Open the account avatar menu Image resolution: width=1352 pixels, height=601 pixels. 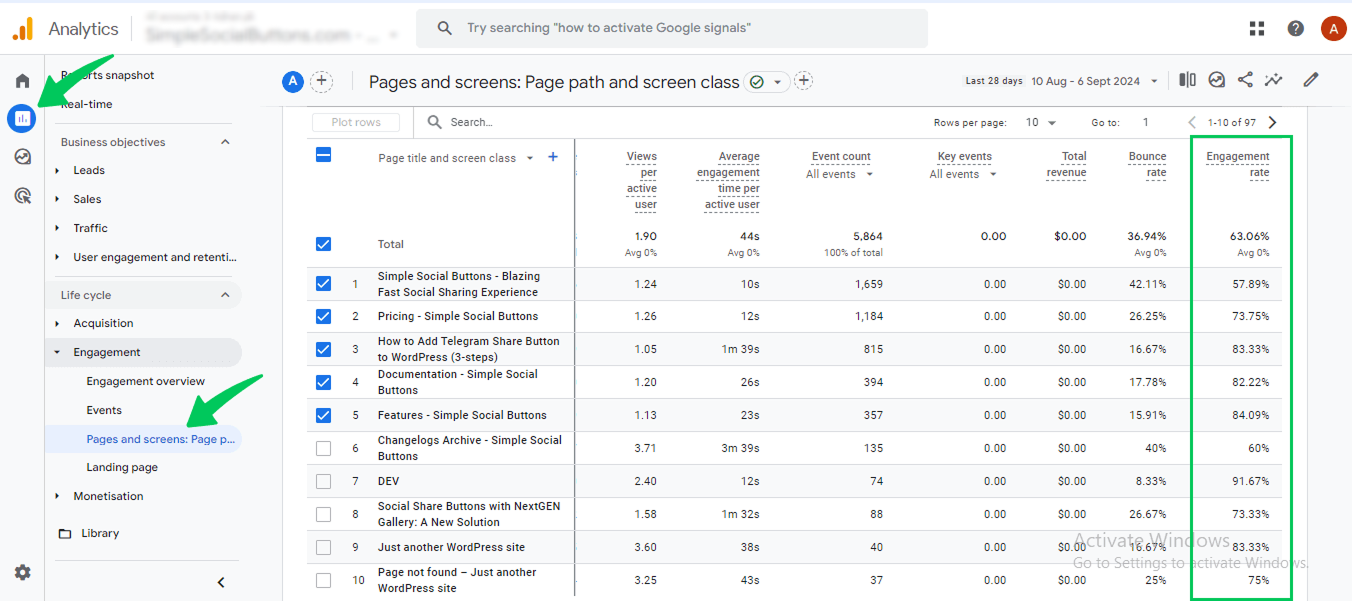pos(1333,28)
